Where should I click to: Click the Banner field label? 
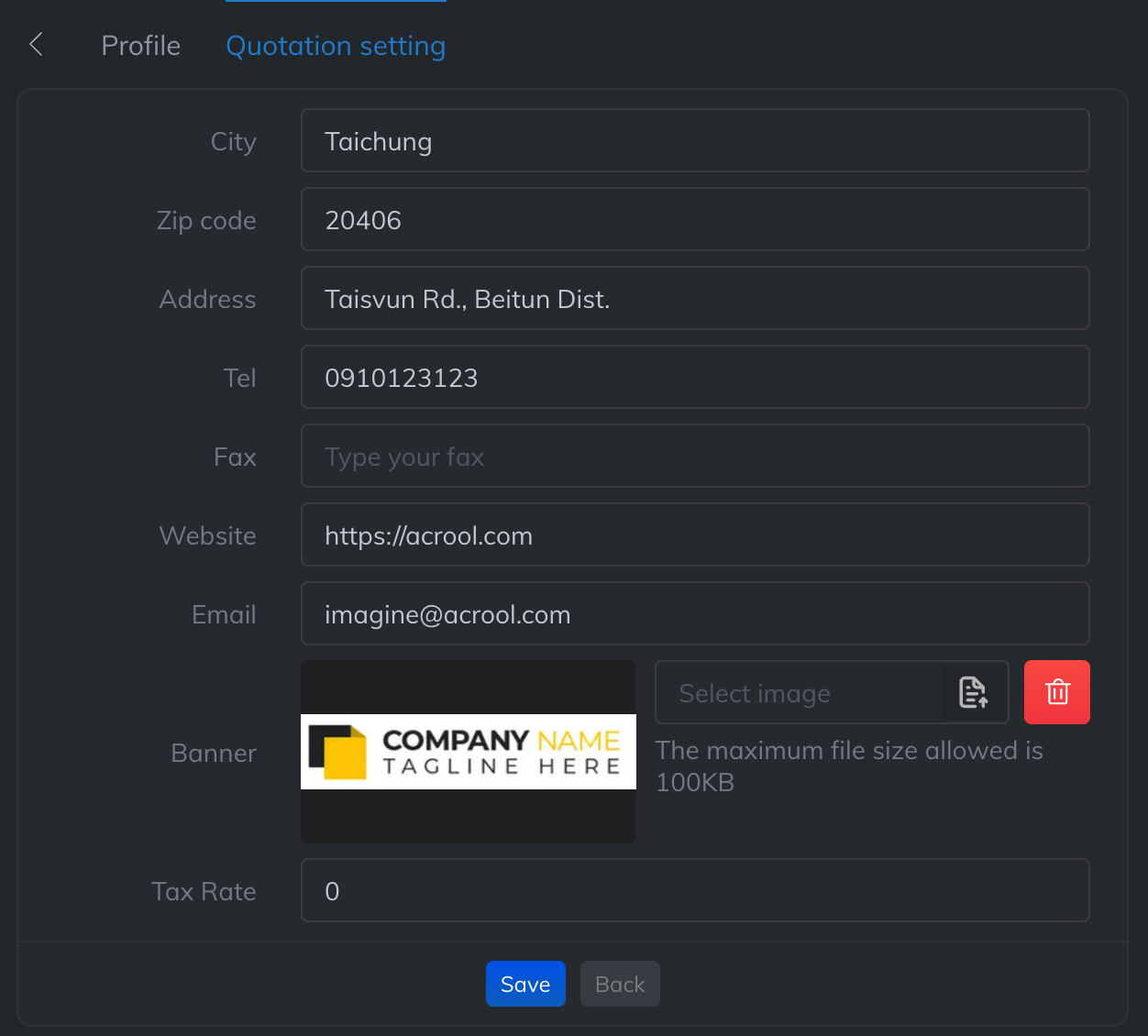[x=214, y=753]
